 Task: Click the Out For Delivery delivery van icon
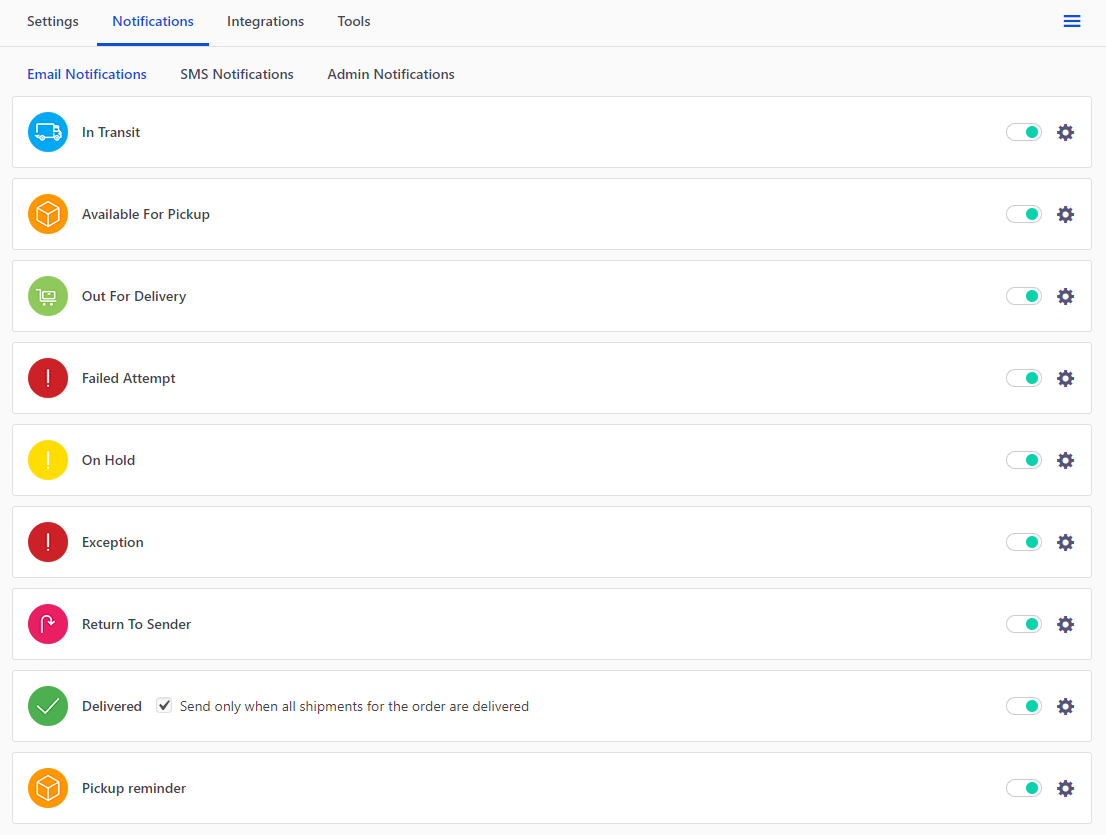(47, 295)
